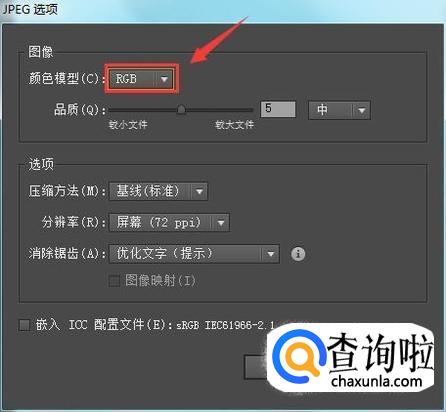This screenshot has width=446, height=412.
Task: Click the chaxunla.com watermark link
Action: pos(377,381)
